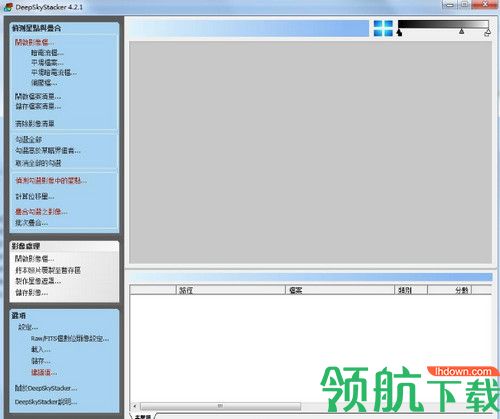The width and height of the screenshot is (500, 419).
Task: Clear the image list (清除影像清單)
Action: point(35,124)
